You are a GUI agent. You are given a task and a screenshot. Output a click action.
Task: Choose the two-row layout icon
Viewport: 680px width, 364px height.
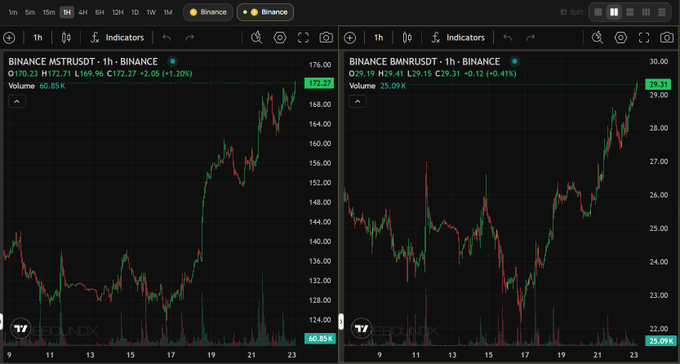pos(630,12)
